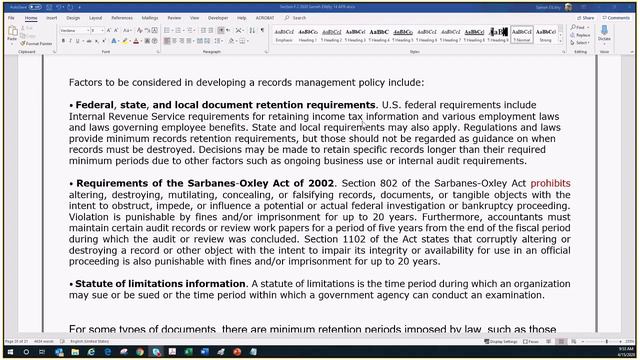This screenshot has width=640, height=360.
Task: Decrease the font size
Action: click(116, 31)
